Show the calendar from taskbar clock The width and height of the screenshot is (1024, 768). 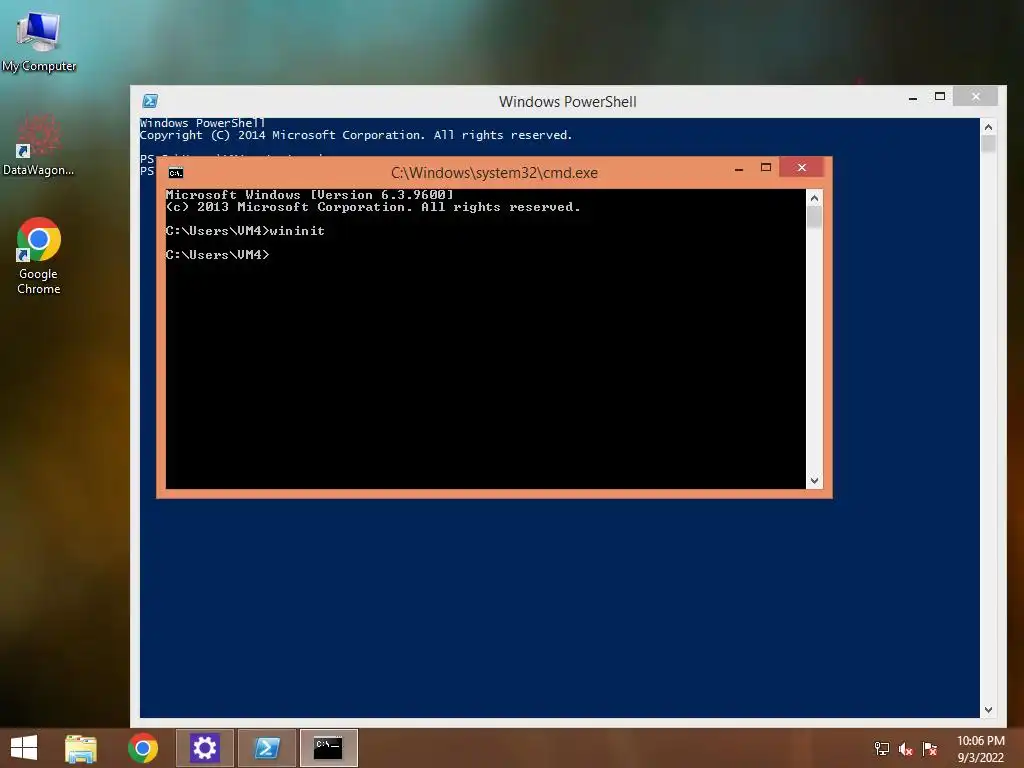click(980, 749)
